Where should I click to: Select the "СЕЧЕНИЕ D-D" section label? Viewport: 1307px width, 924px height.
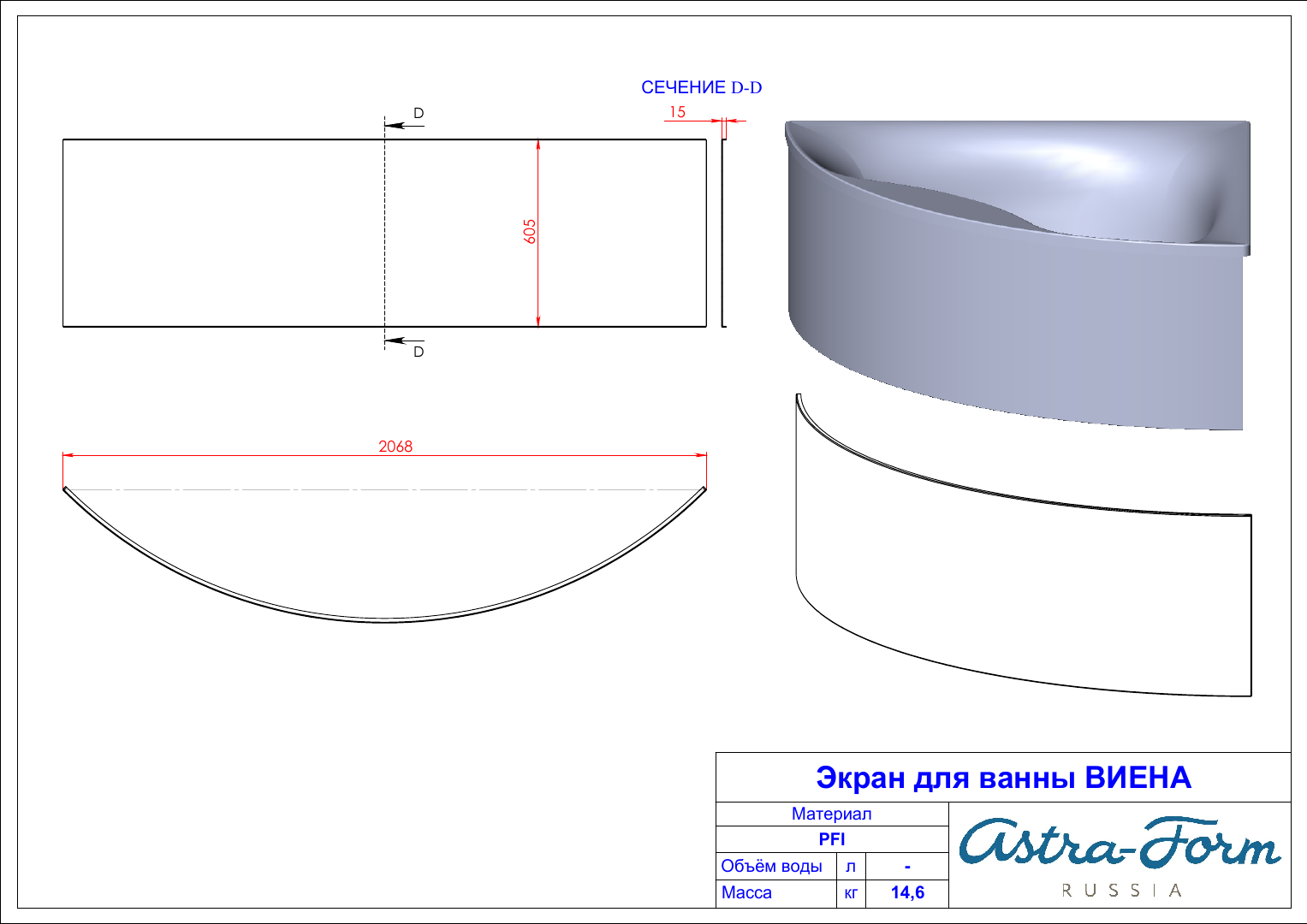(x=701, y=88)
